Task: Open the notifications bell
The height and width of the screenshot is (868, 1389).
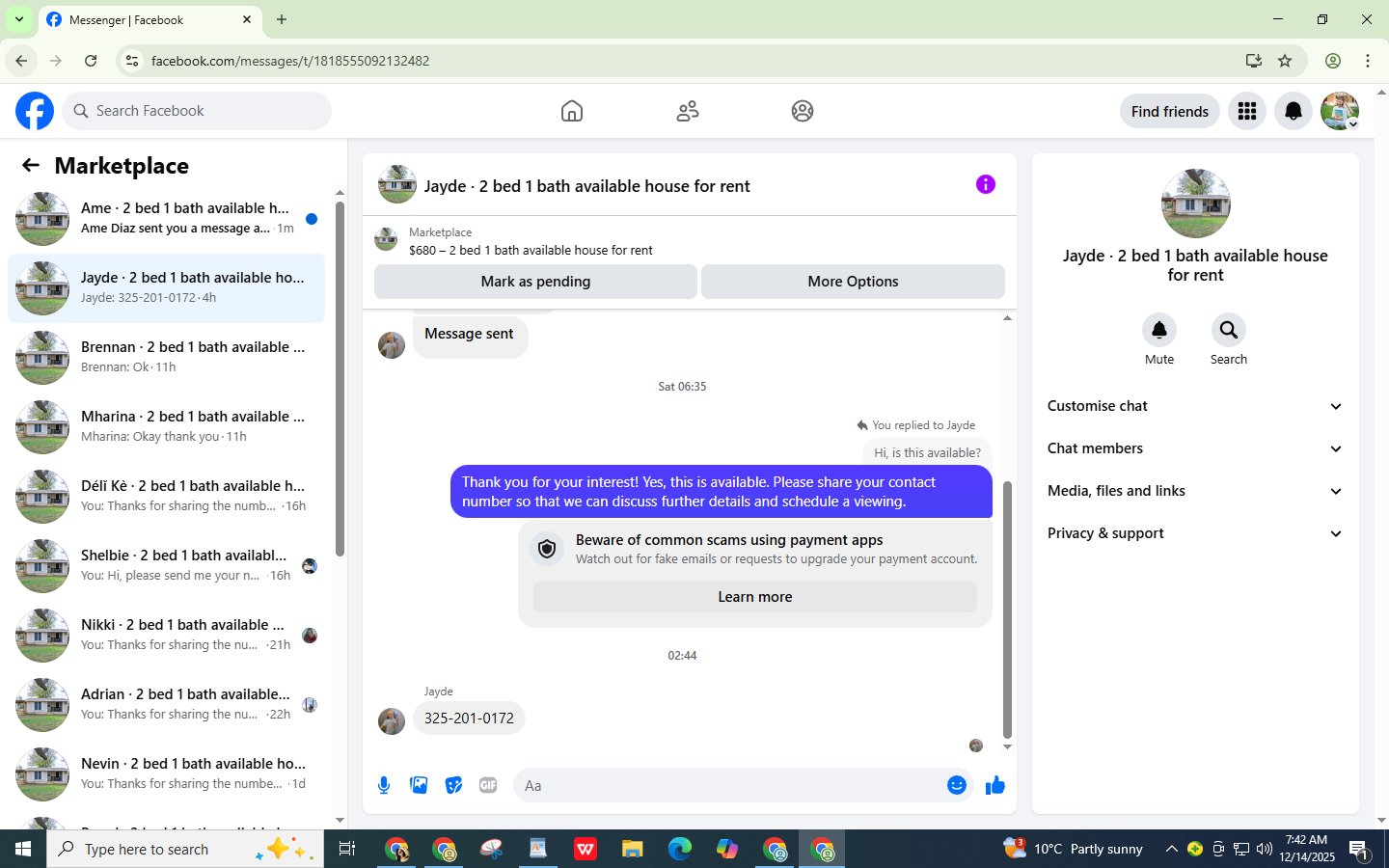Action: pos(1294,111)
